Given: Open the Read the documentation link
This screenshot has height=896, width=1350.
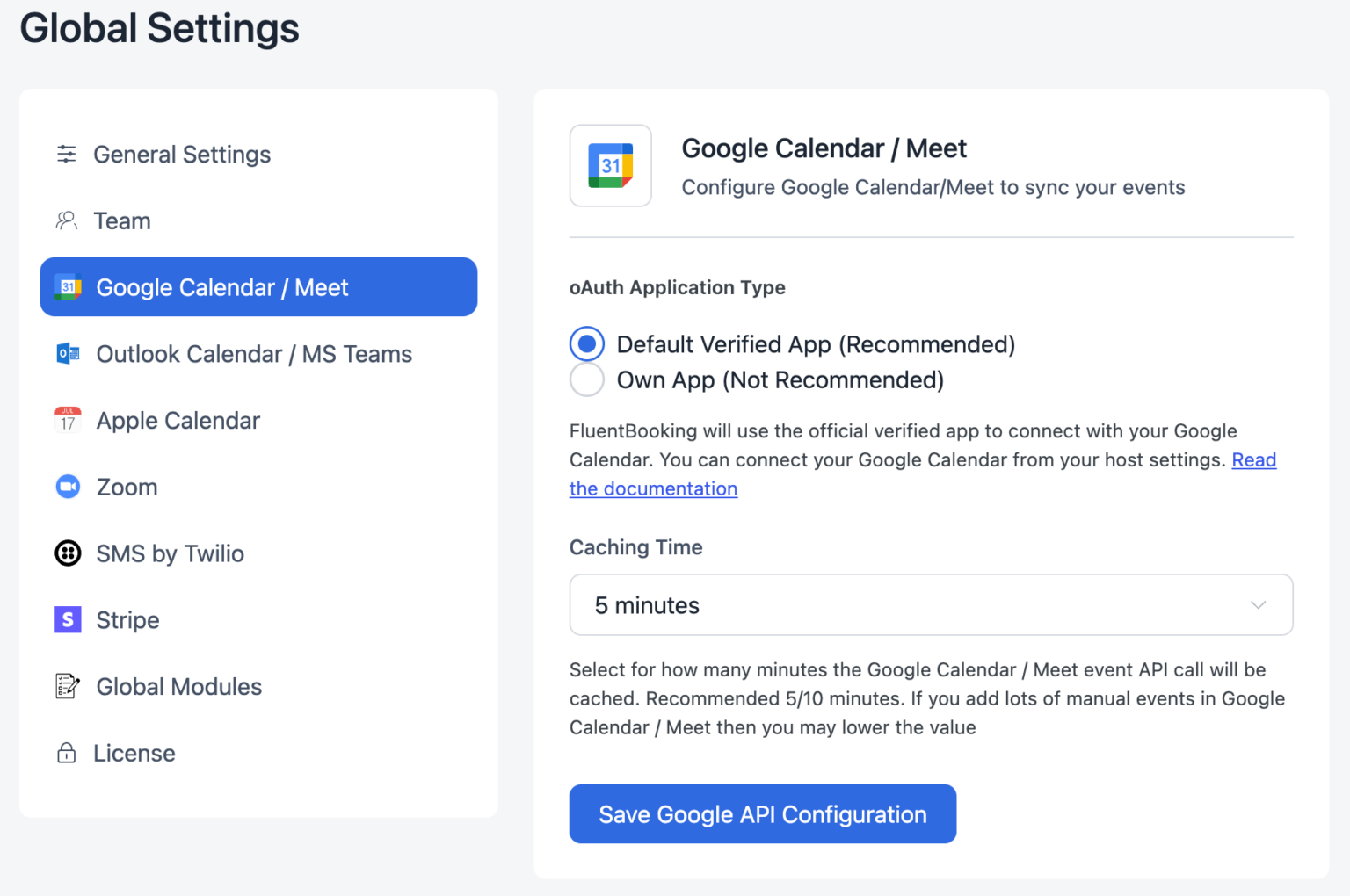Looking at the screenshot, I should pos(653,488).
